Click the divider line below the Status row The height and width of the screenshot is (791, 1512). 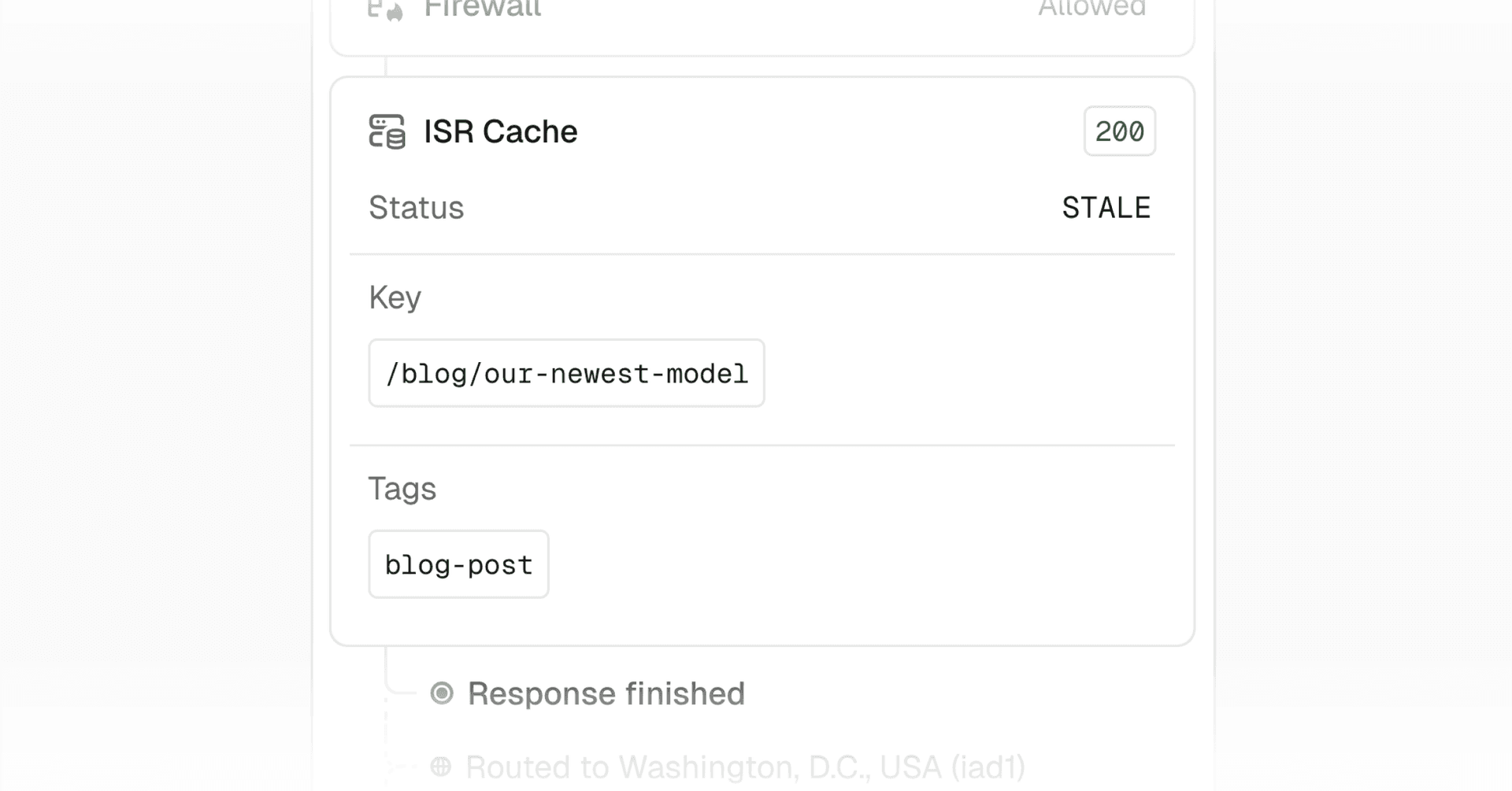pyautogui.click(x=762, y=254)
